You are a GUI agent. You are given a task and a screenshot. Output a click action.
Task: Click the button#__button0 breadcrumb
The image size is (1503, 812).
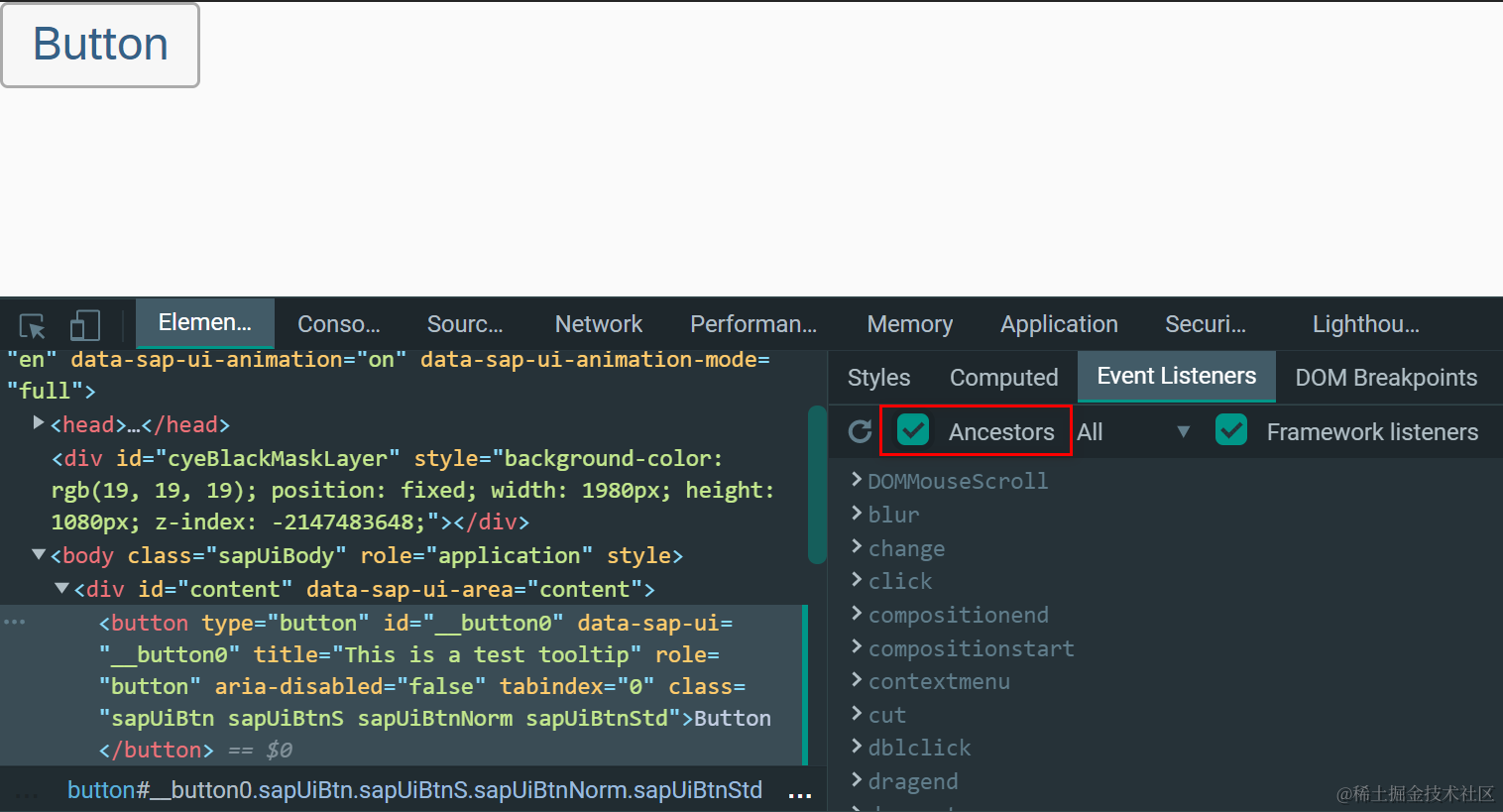click(414, 790)
